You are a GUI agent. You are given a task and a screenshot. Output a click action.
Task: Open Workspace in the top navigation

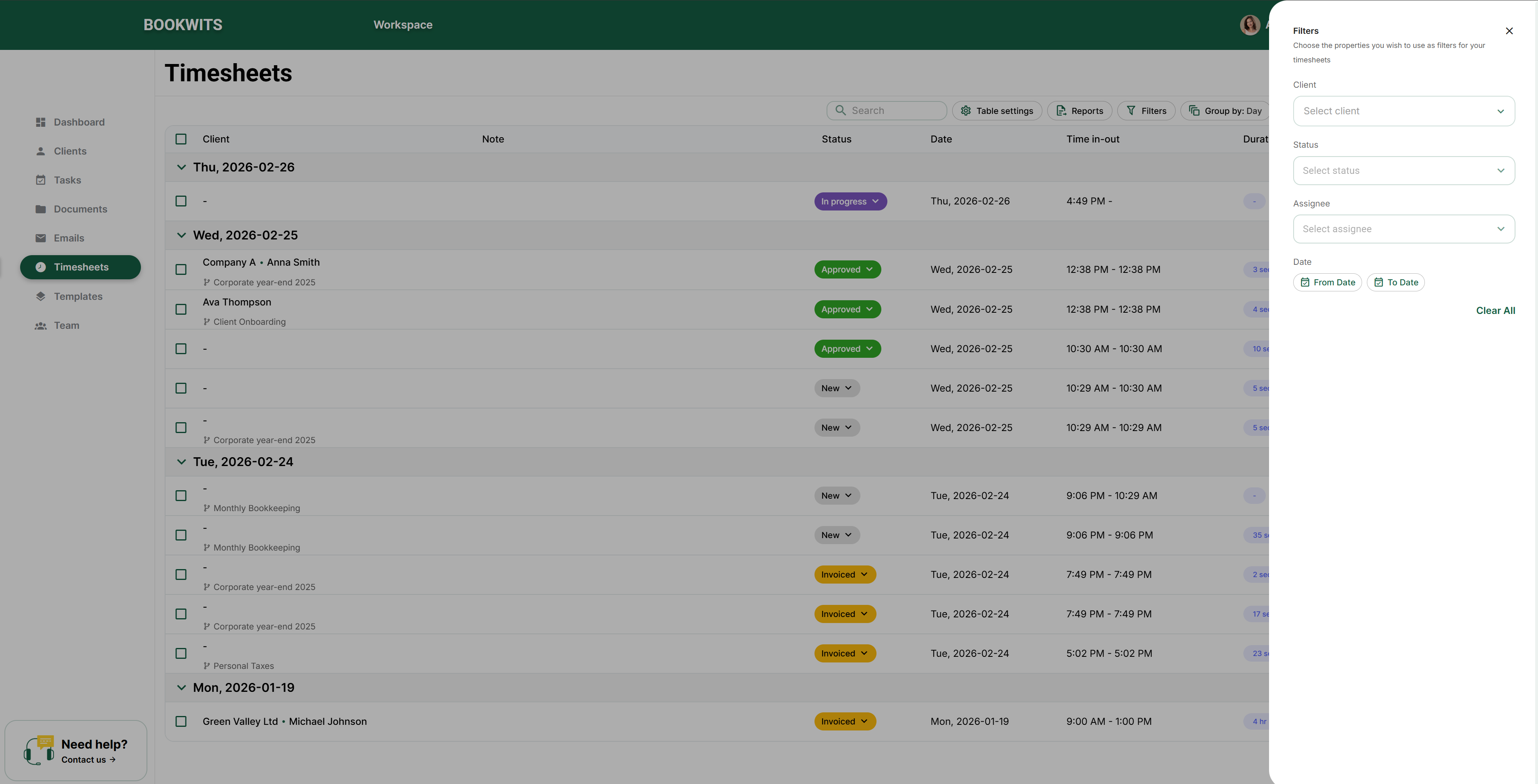(402, 25)
